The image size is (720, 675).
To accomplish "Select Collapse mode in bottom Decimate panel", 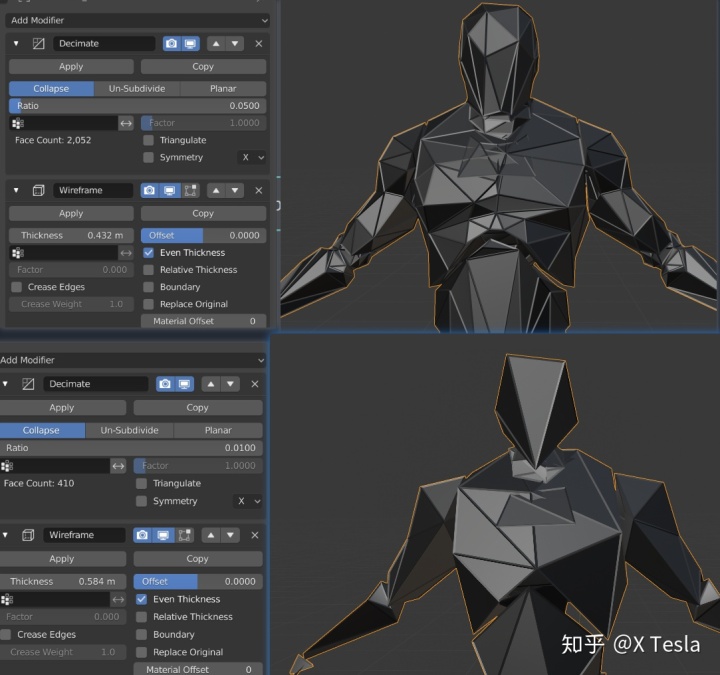I will [41, 430].
